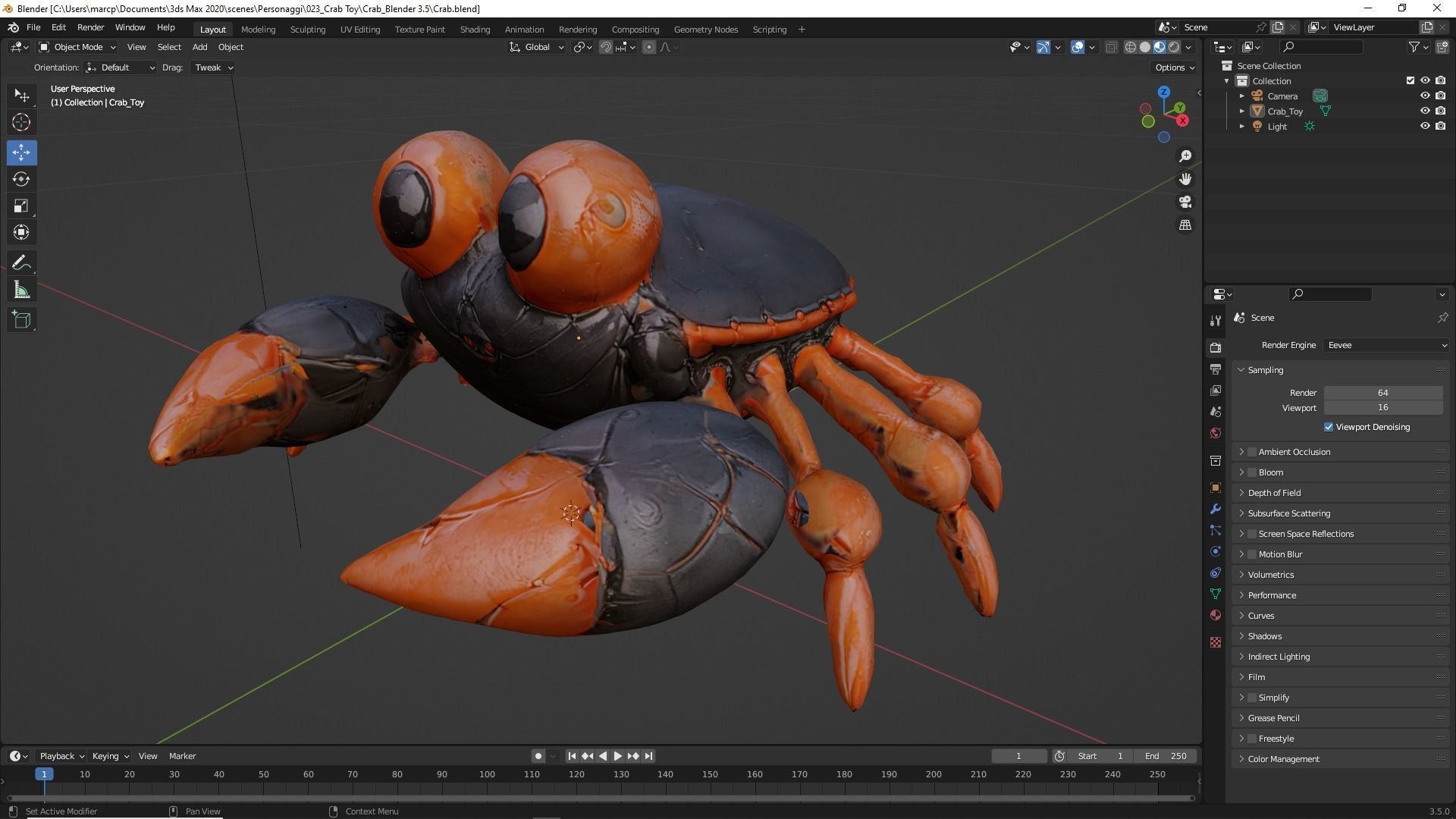Open the Global transform orientation dropdown

tap(537, 47)
